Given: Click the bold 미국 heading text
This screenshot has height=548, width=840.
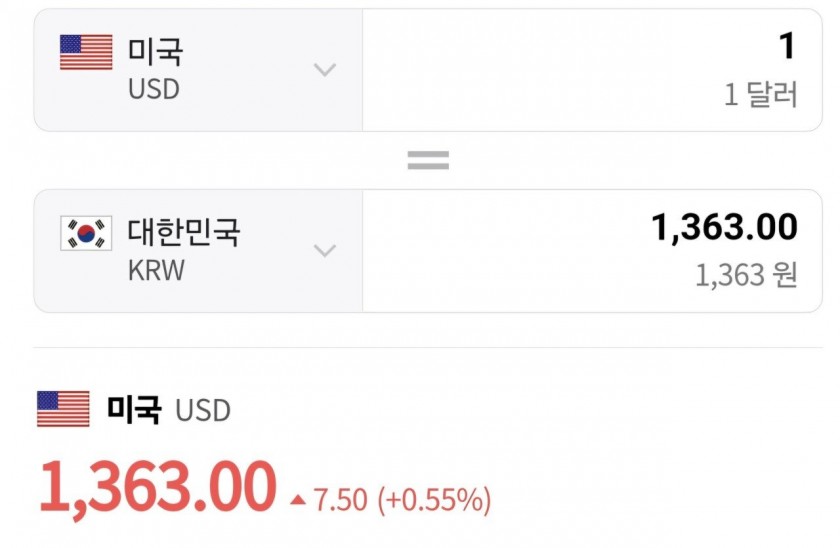Looking at the screenshot, I should [134, 409].
